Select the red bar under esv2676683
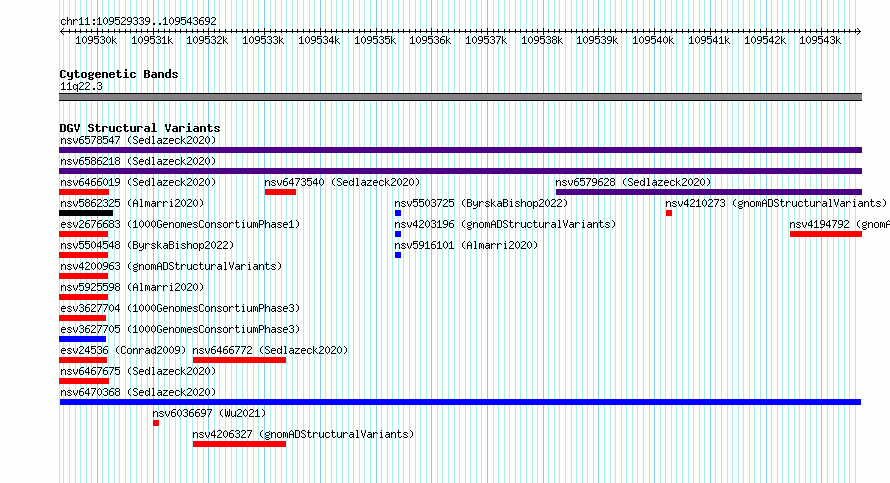This screenshot has width=890, height=483. click(x=83, y=234)
